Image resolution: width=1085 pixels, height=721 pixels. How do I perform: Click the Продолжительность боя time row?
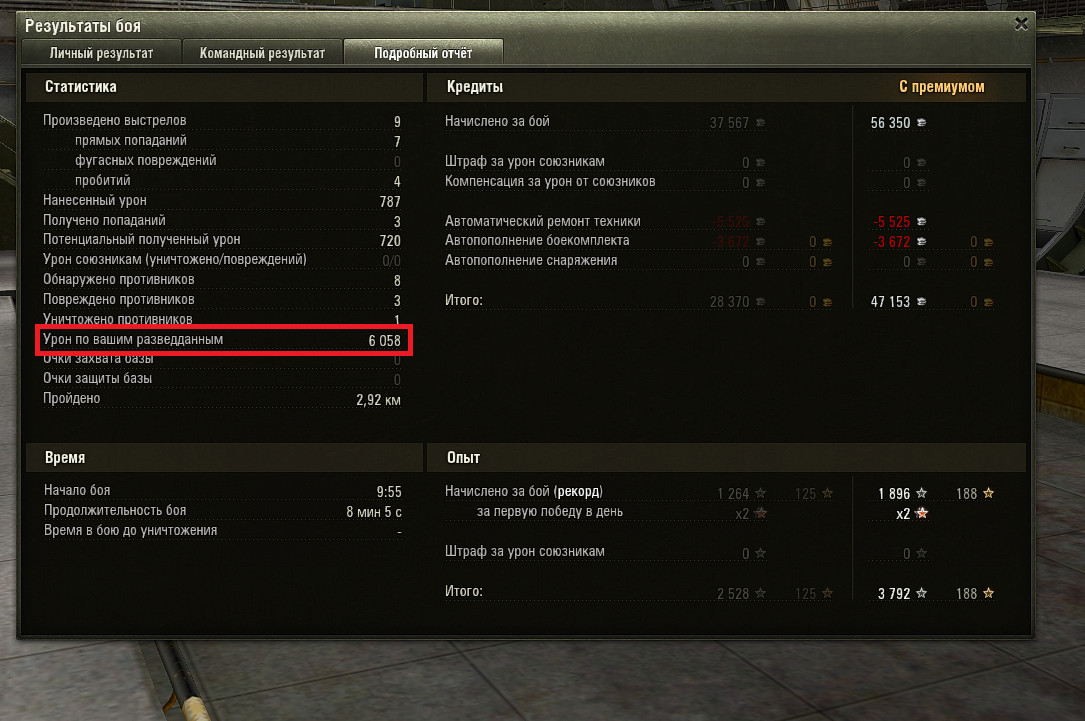pos(222,511)
